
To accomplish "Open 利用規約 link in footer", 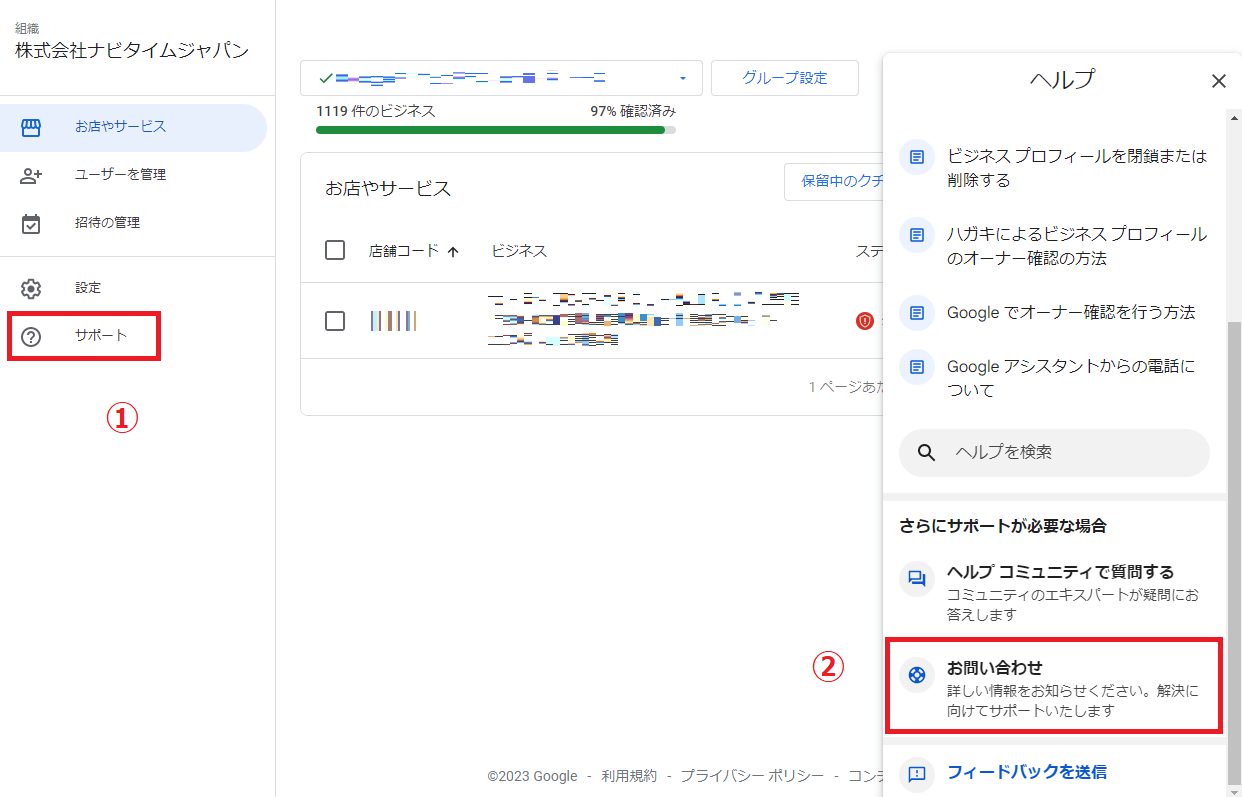I will click(629, 776).
